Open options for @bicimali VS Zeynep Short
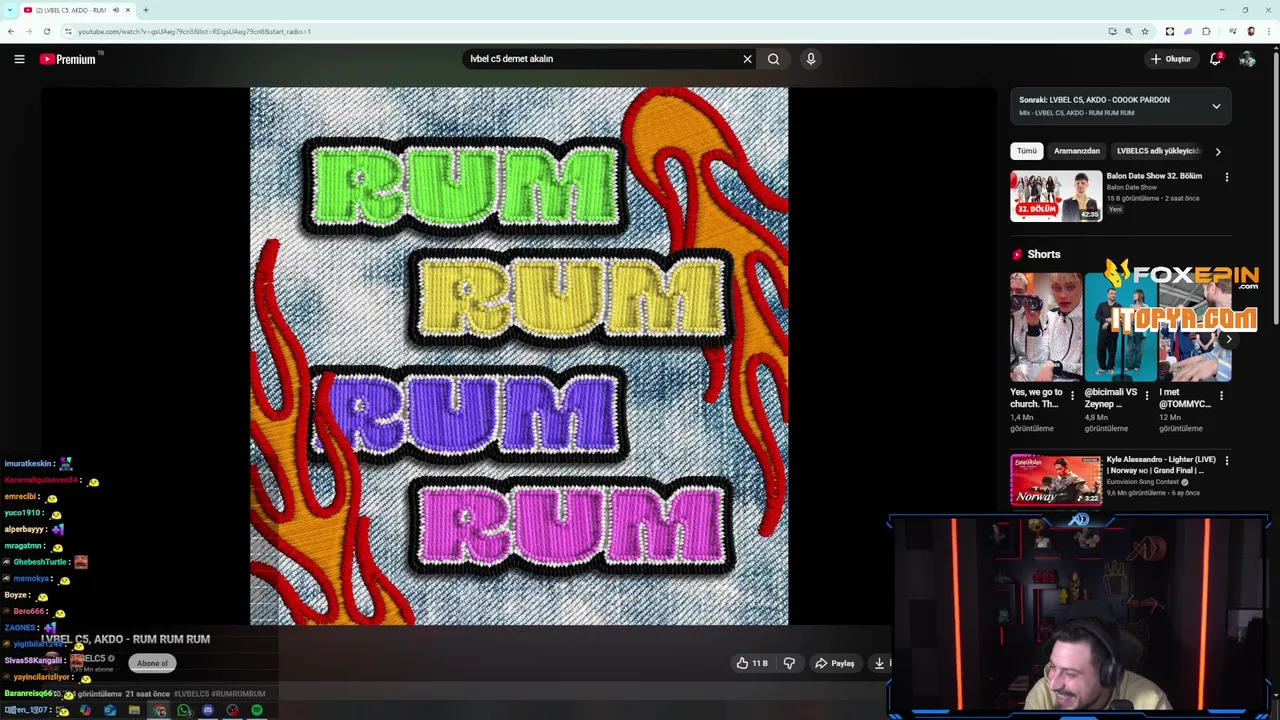1280x720 pixels. pos(1147,396)
